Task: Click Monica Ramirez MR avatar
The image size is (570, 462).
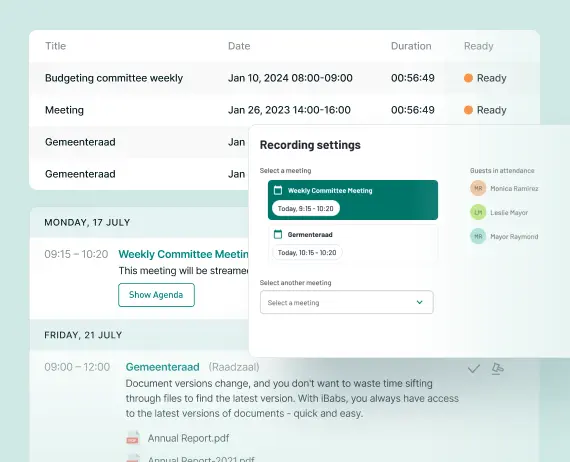Action: pyautogui.click(x=478, y=188)
